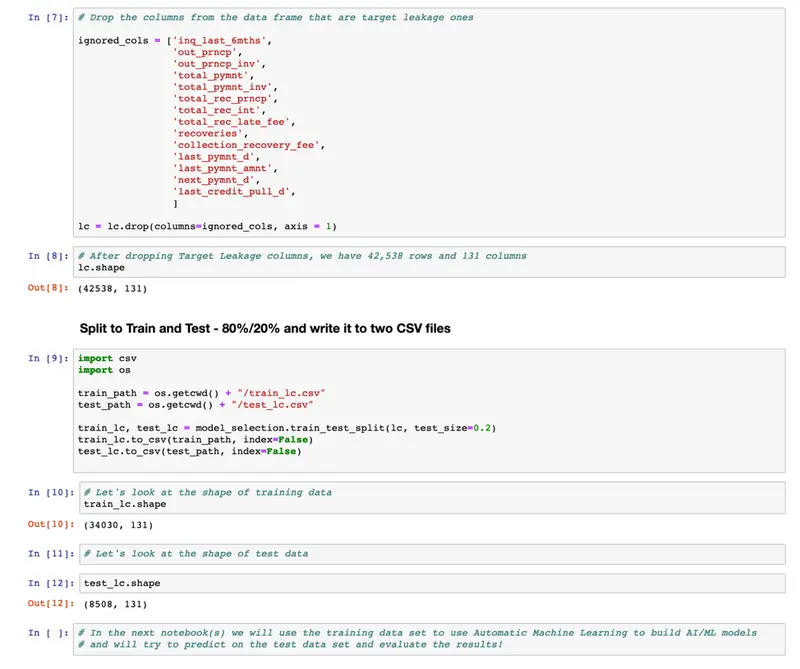Screen dimensions: 800x669
Task: Place cursor on 'total_pymnt_inv' string
Action: pos(222,87)
